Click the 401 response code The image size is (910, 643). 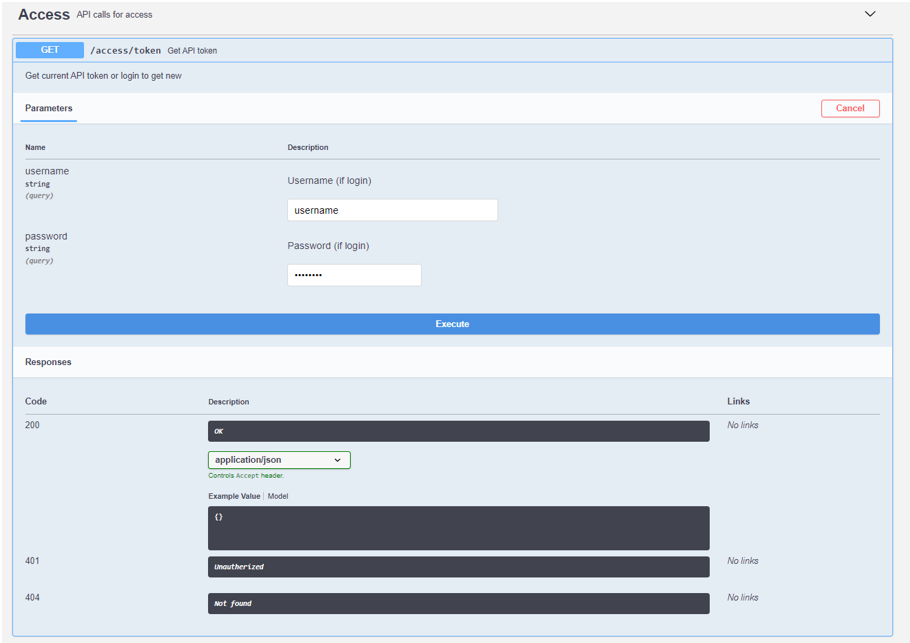point(32,561)
